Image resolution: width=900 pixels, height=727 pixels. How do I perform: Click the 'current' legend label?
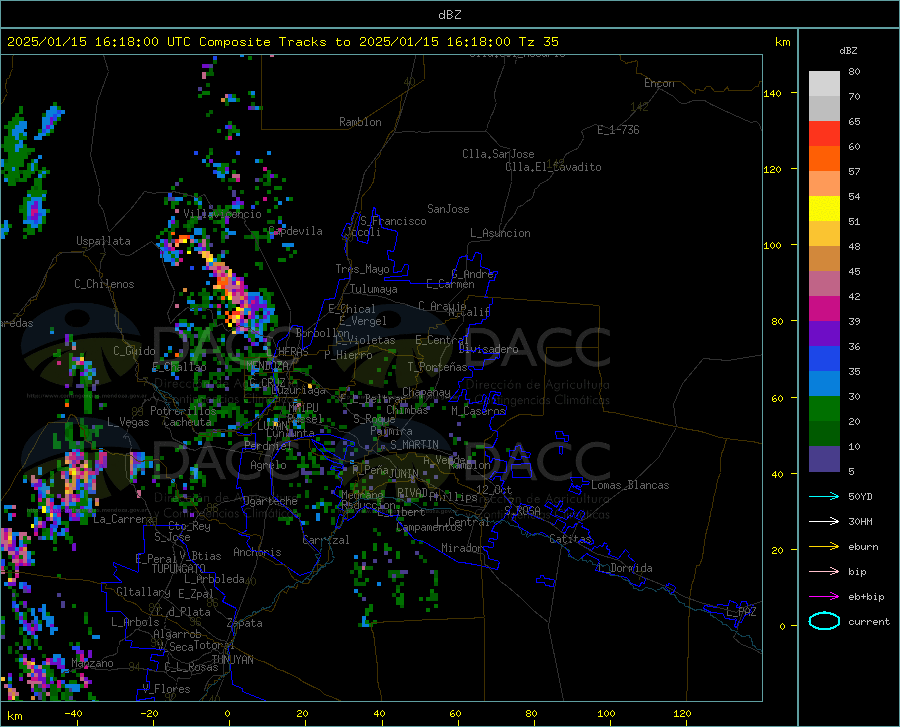[x=868, y=621]
